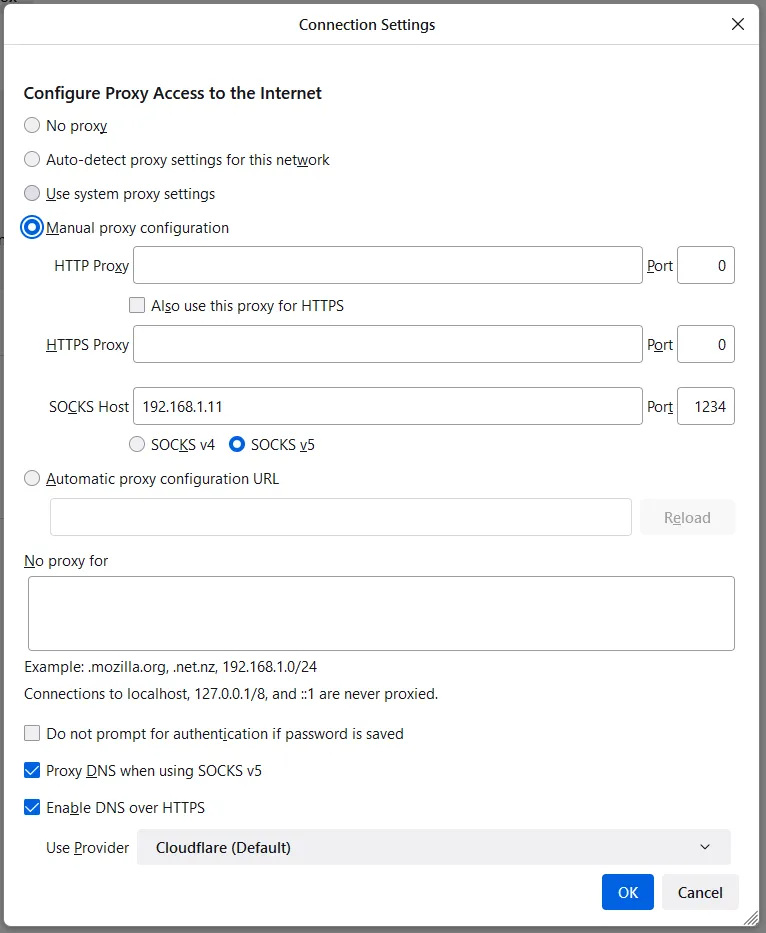Viewport: 766px width, 933px height.
Task: Click the SOCKS Host field with 192.168.1.11
Action: tap(387, 406)
